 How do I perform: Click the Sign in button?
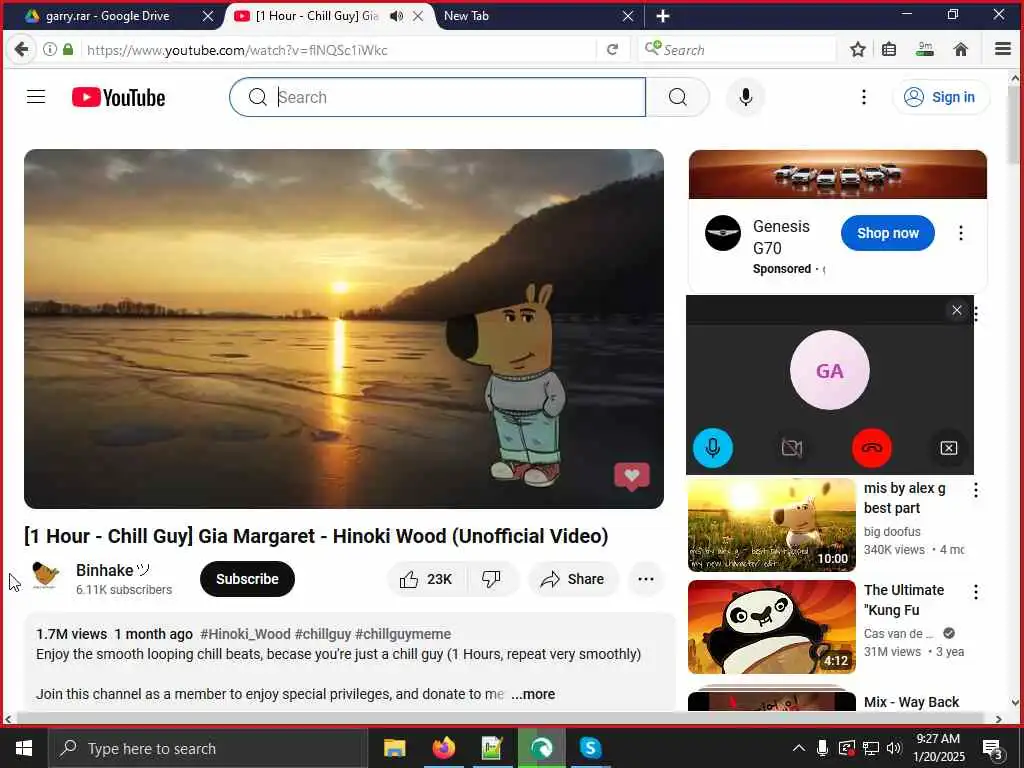[940, 97]
